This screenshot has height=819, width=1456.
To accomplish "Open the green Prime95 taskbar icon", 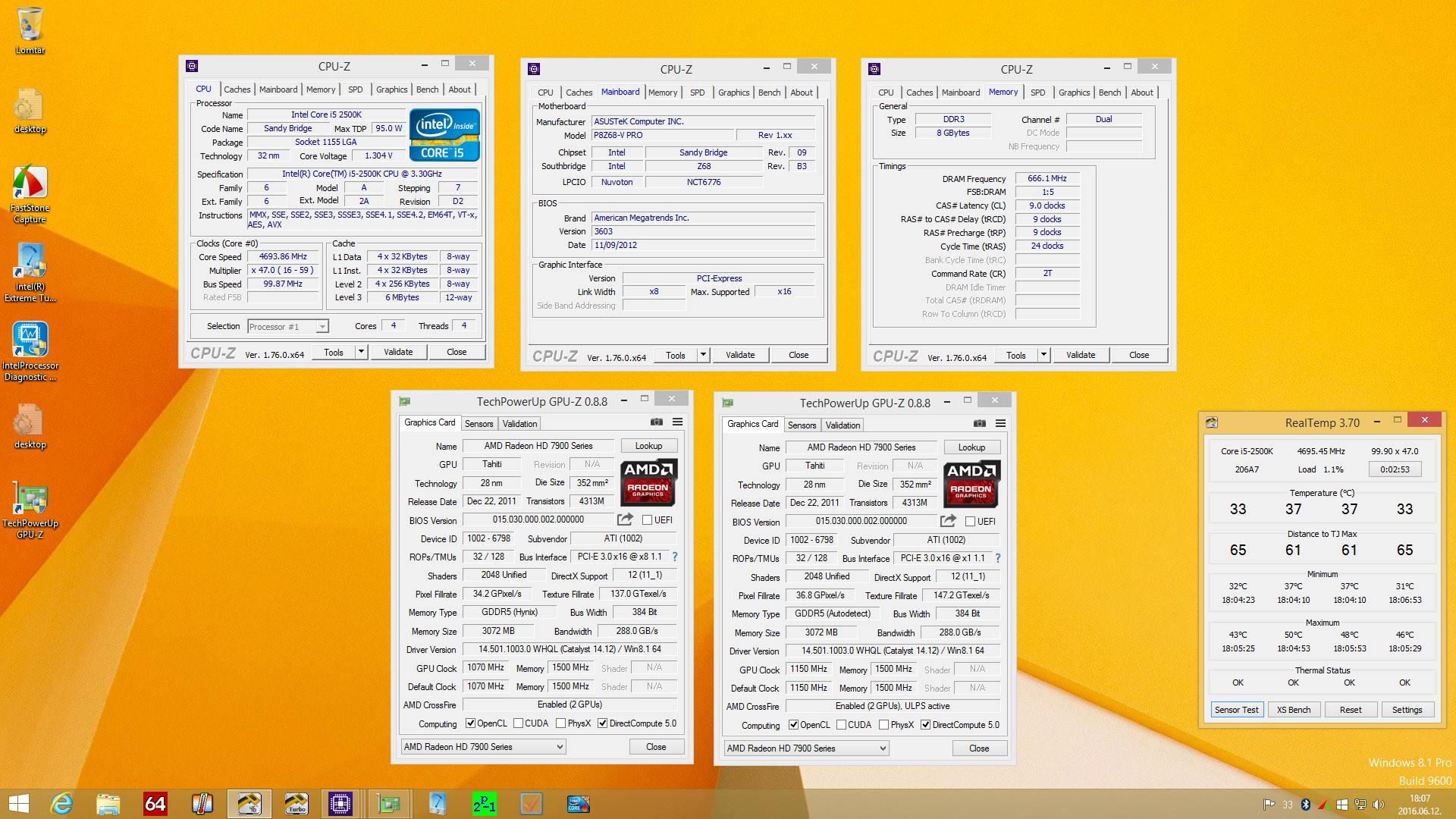I will [485, 804].
